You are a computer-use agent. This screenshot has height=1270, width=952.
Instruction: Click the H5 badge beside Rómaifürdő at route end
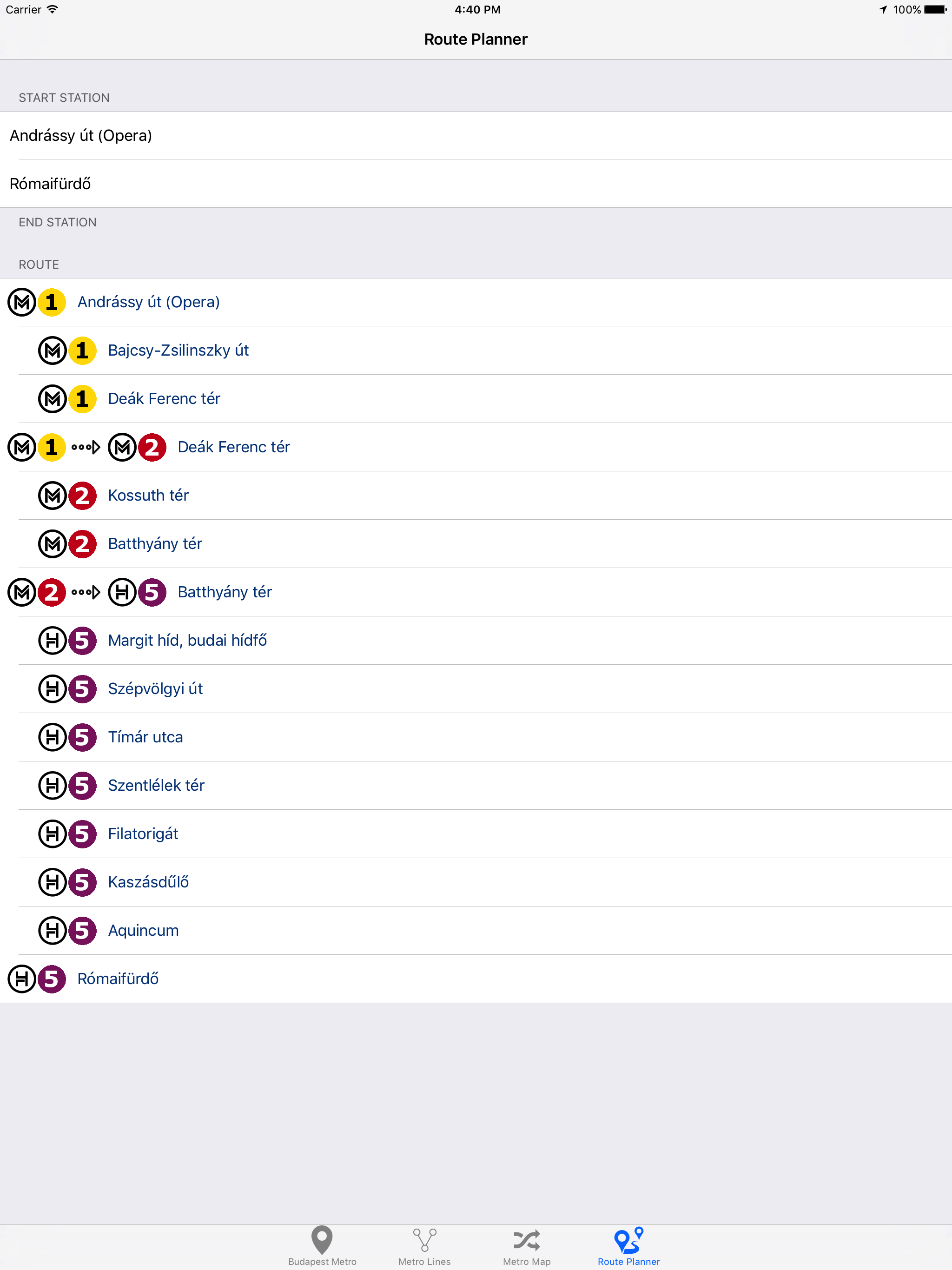[37, 979]
